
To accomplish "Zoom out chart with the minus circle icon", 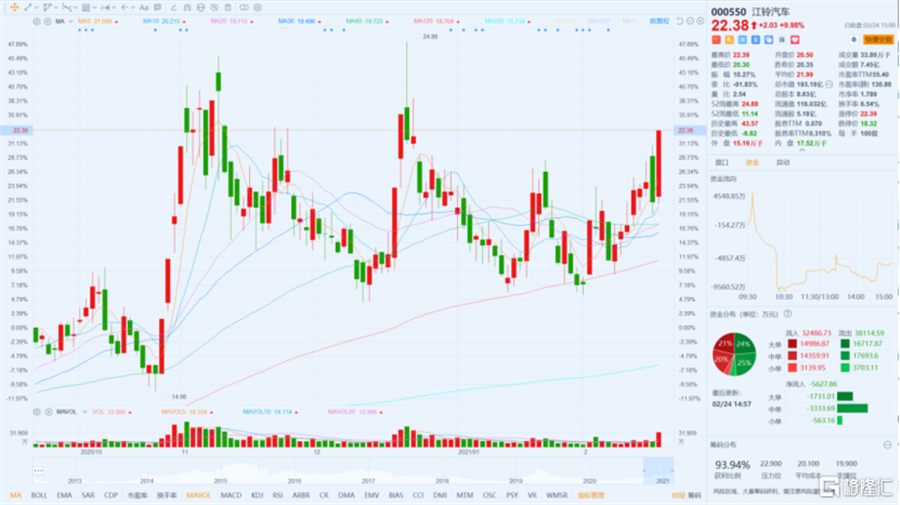I will coord(690,21).
